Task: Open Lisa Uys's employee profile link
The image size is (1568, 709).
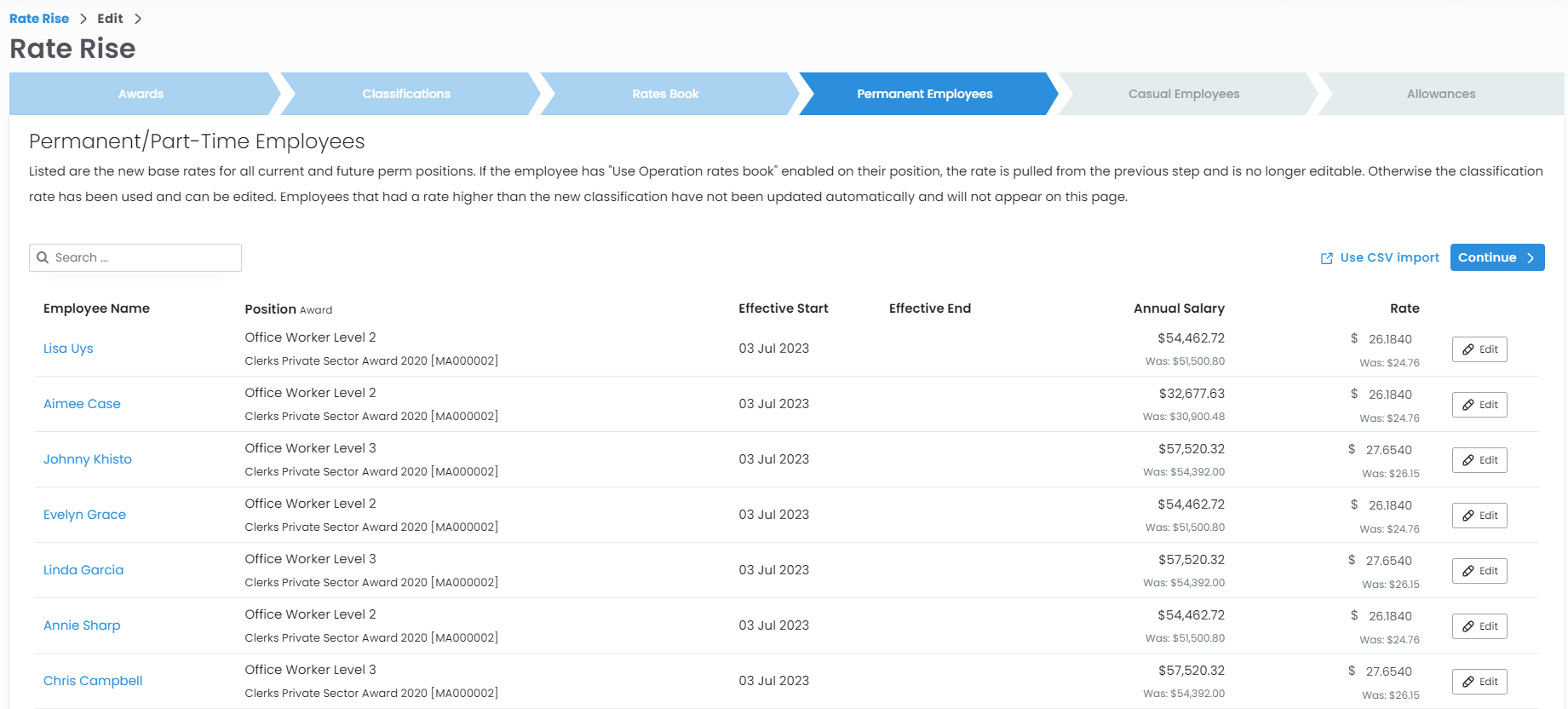Action: pos(68,349)
